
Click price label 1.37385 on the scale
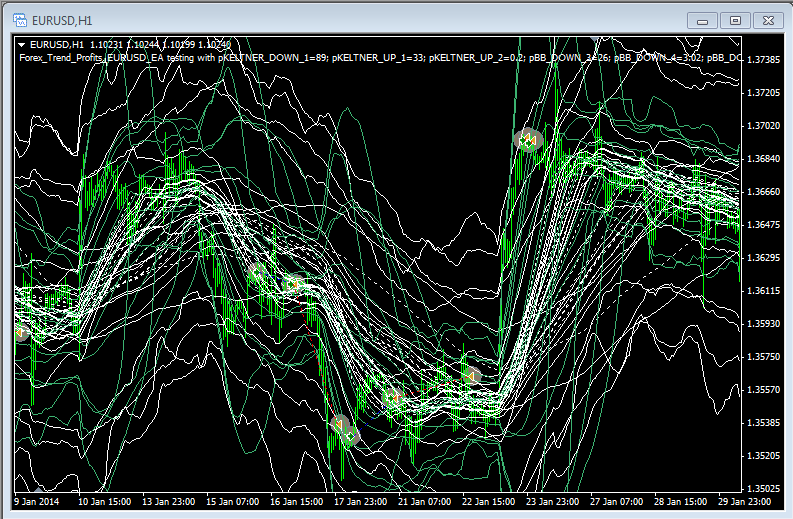pos(763,60)
